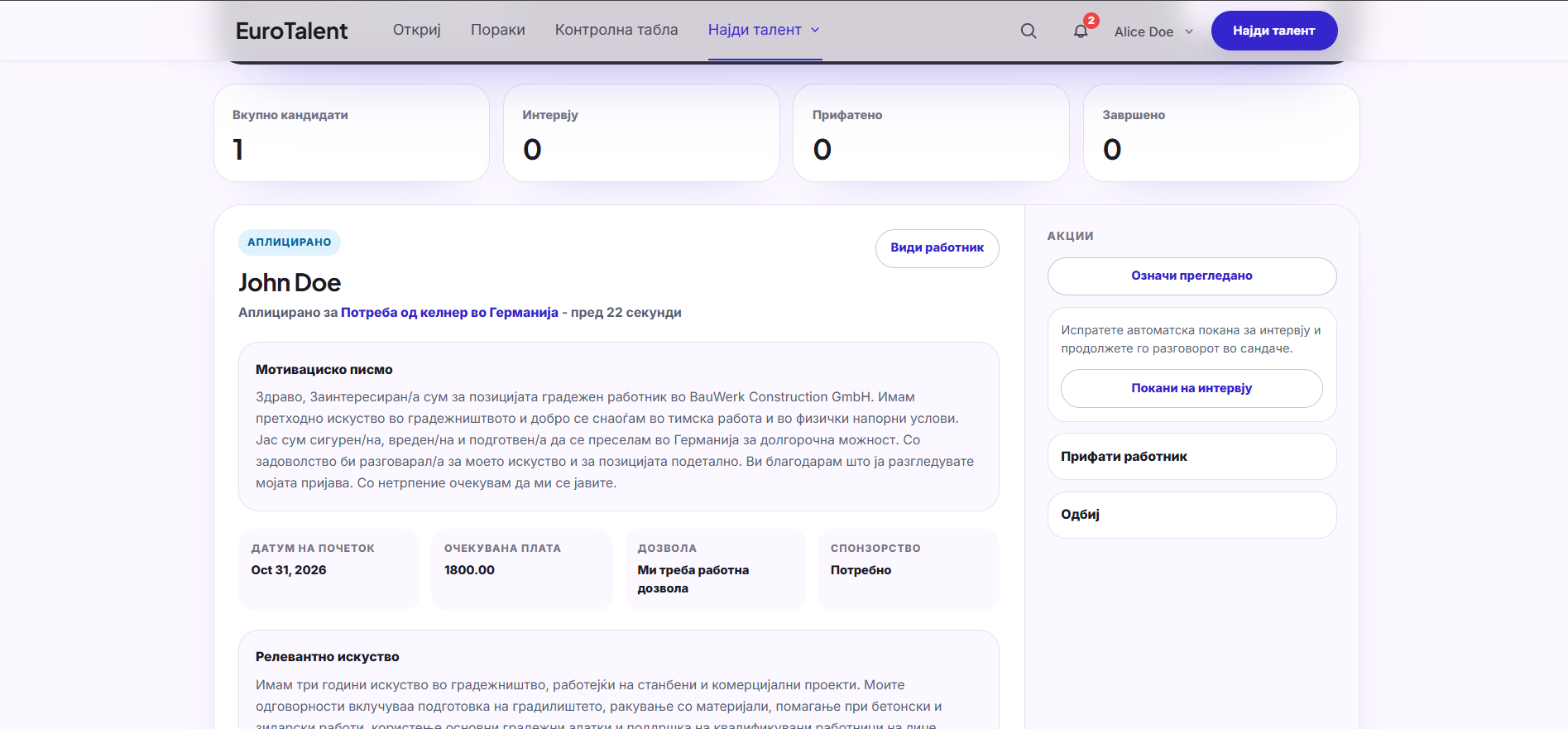Open the Контролна табла menu item
Viewport: 1568px width, 729px height.
click(x=616, y=30)
